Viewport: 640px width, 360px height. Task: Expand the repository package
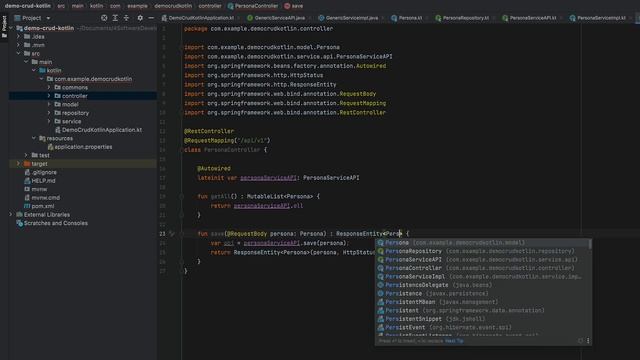coord(49,113)
